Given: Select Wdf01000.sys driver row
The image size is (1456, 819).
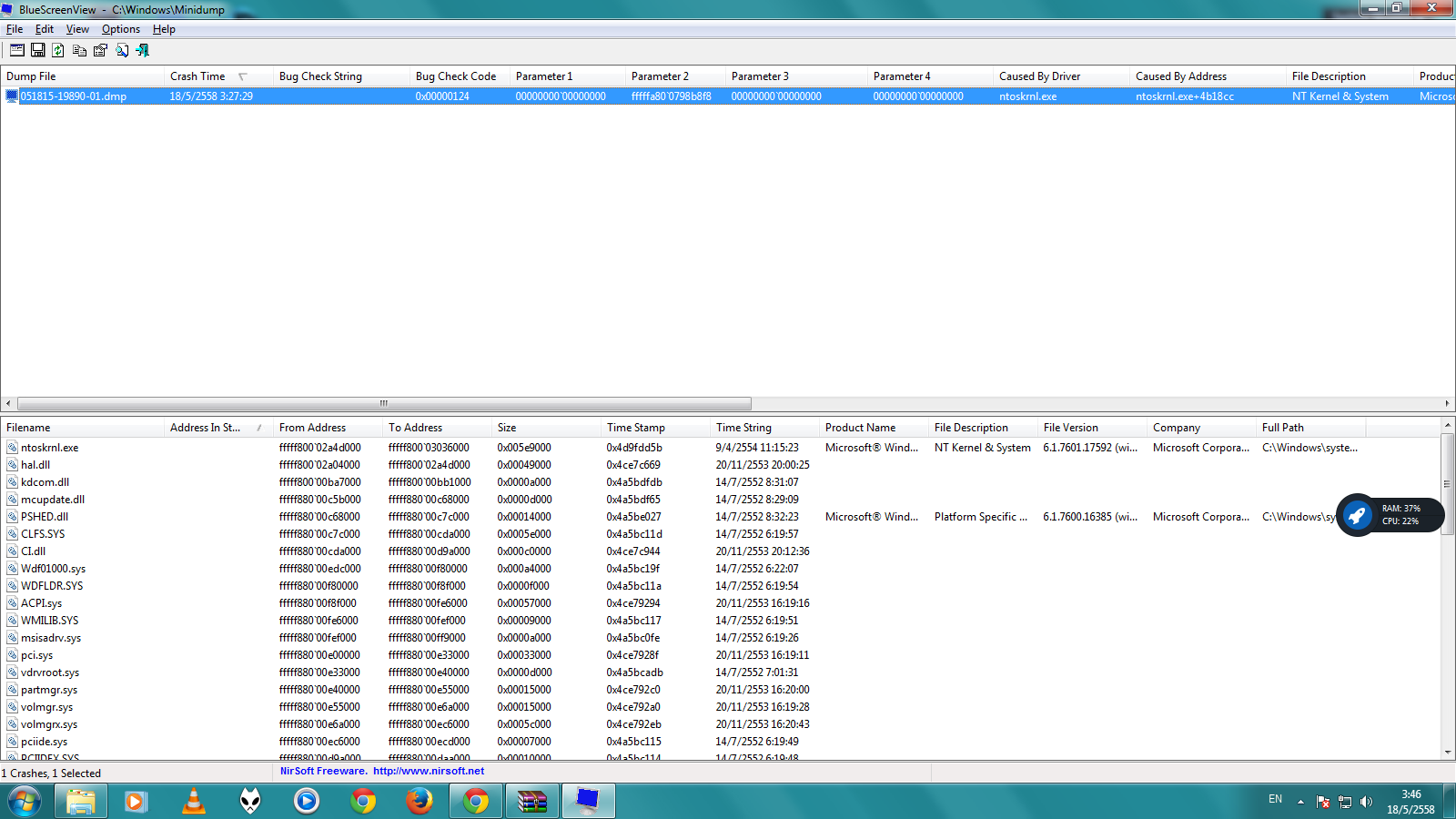Looking at the screenshot, I should tap(54, 569).
